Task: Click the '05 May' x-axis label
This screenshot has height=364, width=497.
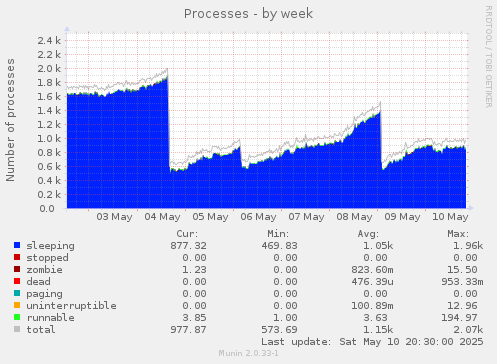Action: pos(210,217)
